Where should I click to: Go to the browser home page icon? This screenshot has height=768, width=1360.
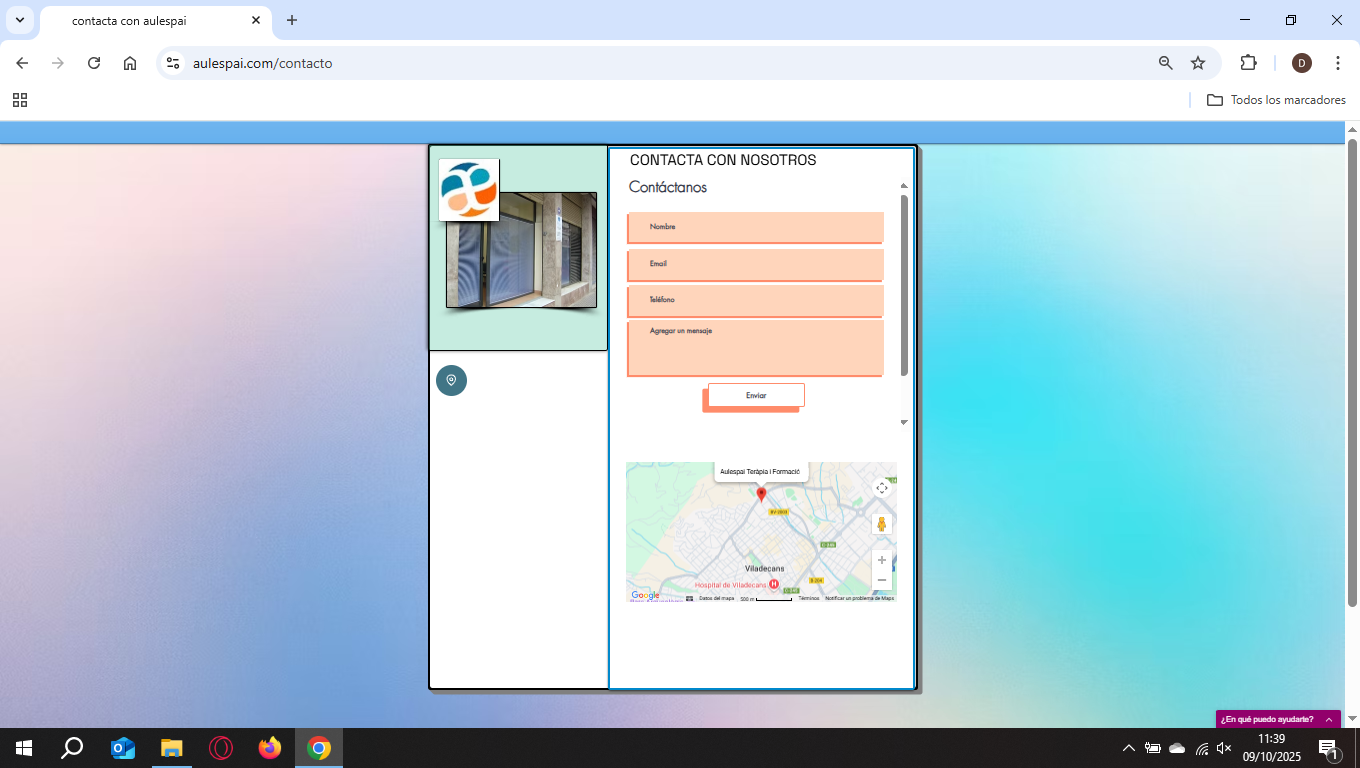click(x=130, y=63)
